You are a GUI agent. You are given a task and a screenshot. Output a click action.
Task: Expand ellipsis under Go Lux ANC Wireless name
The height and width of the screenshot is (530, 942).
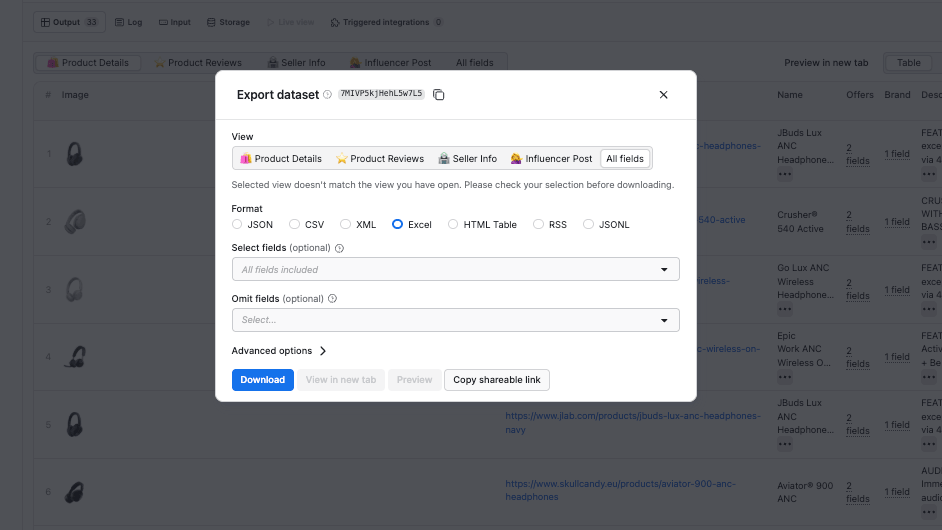point(785,309)
